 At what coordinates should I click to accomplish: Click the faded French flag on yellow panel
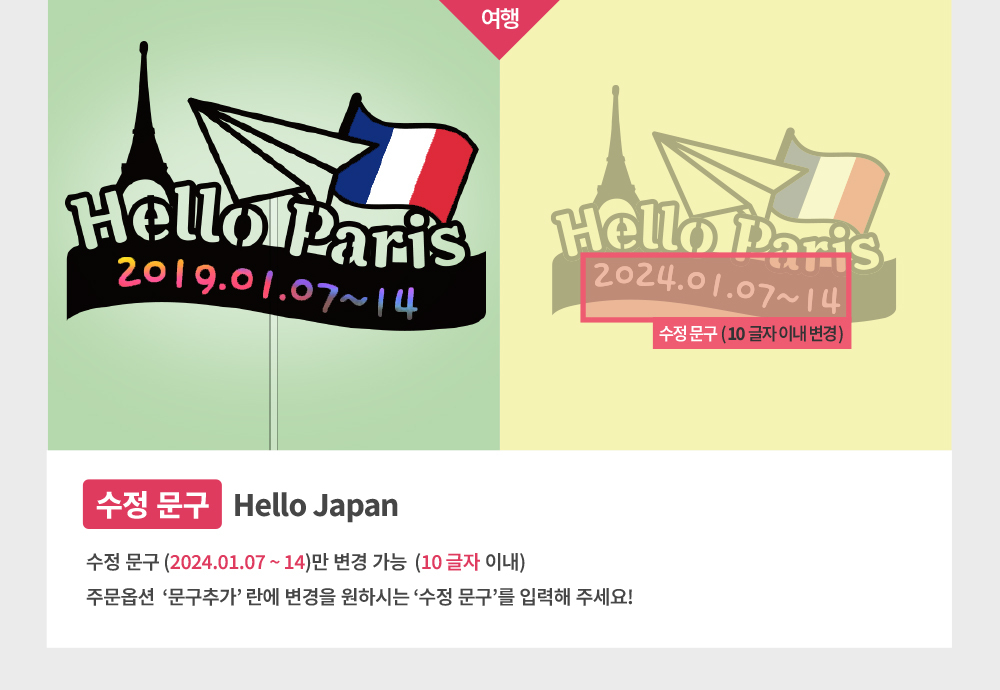point(829,179)
